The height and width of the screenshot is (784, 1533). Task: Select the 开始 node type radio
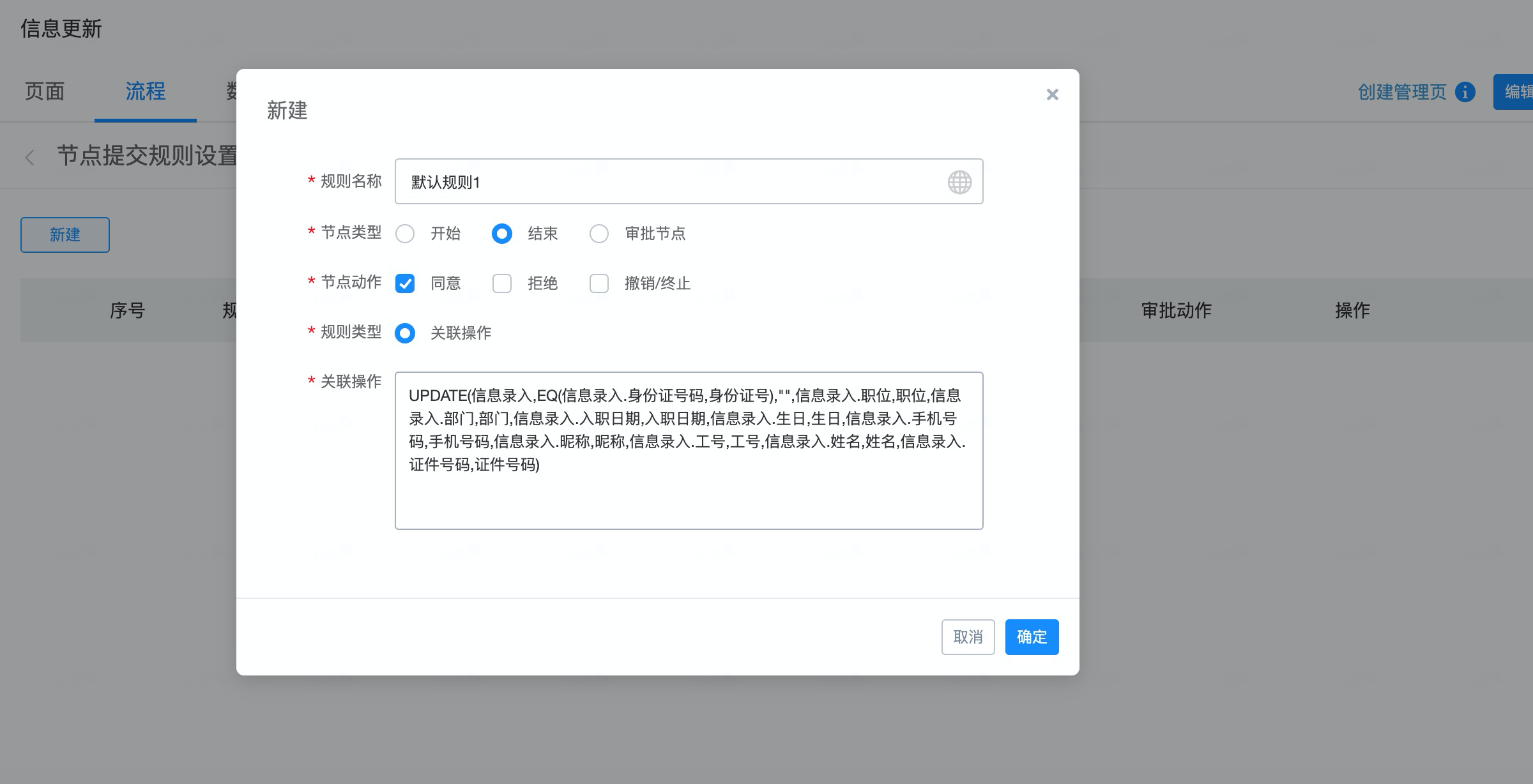pyautogui.click(x=405, y=234)
